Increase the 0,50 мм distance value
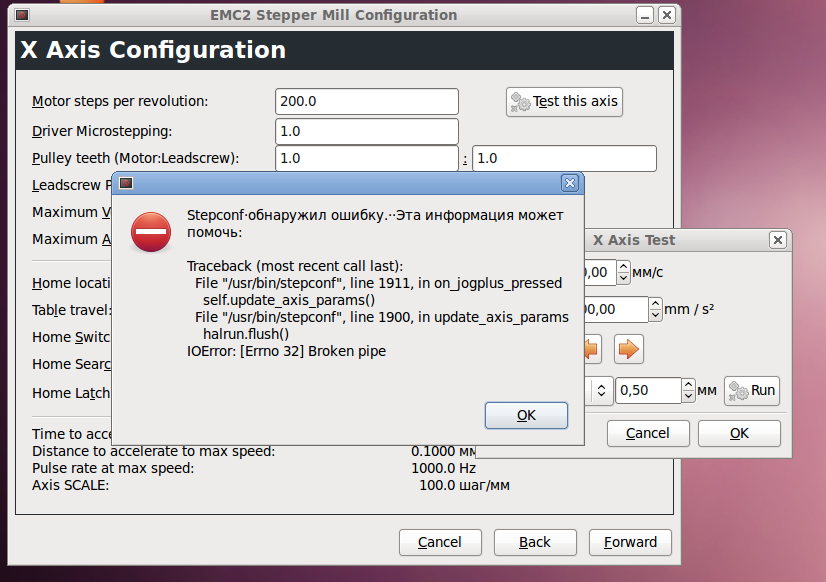 [x=688, y=384]
